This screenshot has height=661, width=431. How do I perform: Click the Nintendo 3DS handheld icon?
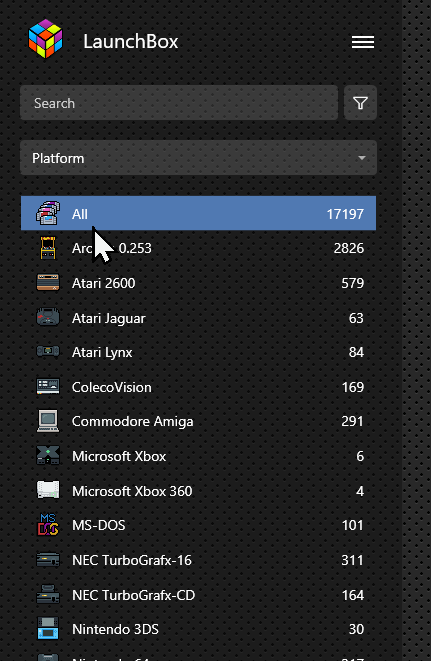tap(48, 629)
